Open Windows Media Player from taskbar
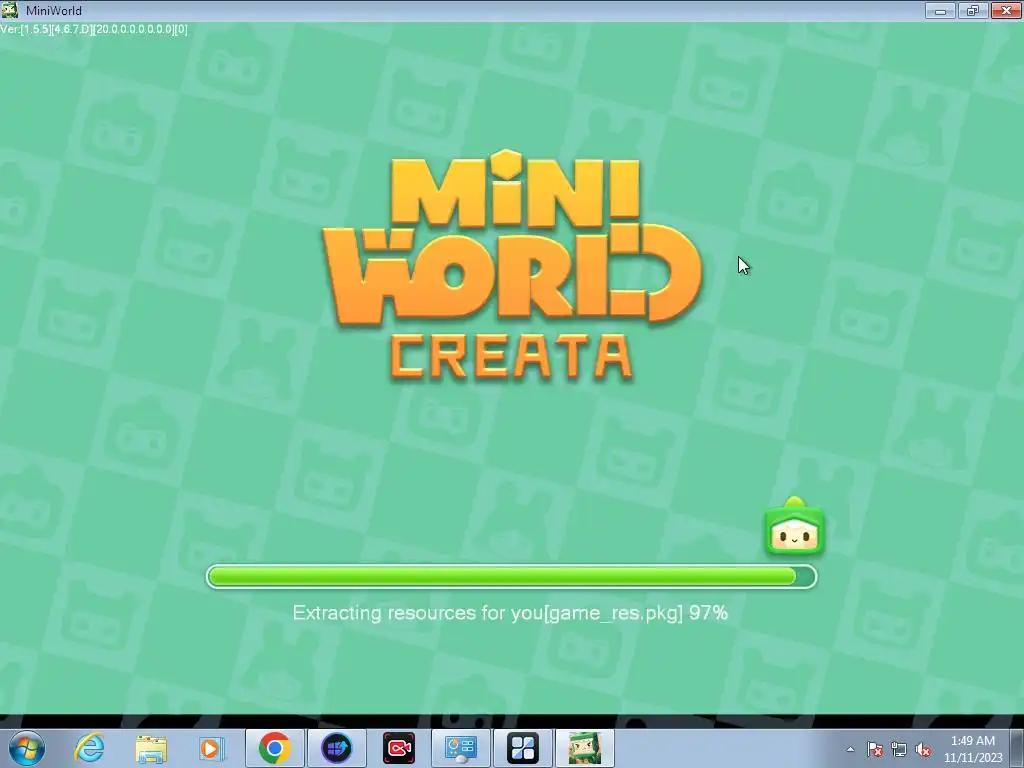 click(212, 748)
